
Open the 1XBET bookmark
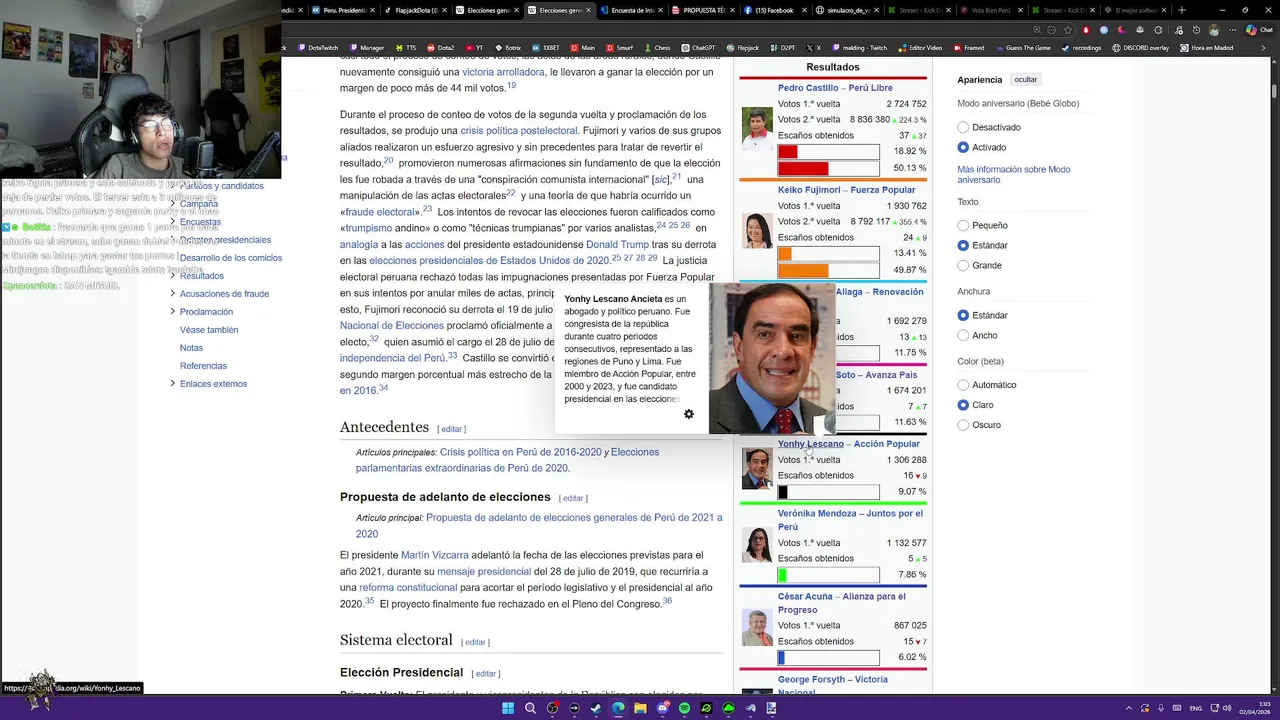pos(546,48)
